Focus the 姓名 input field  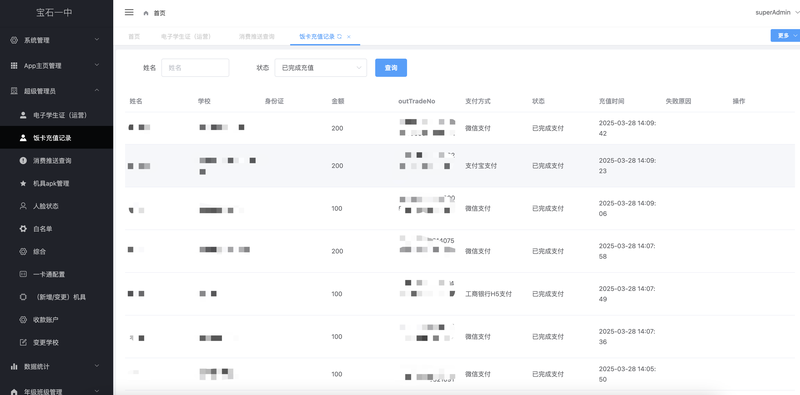click(195, 67)
